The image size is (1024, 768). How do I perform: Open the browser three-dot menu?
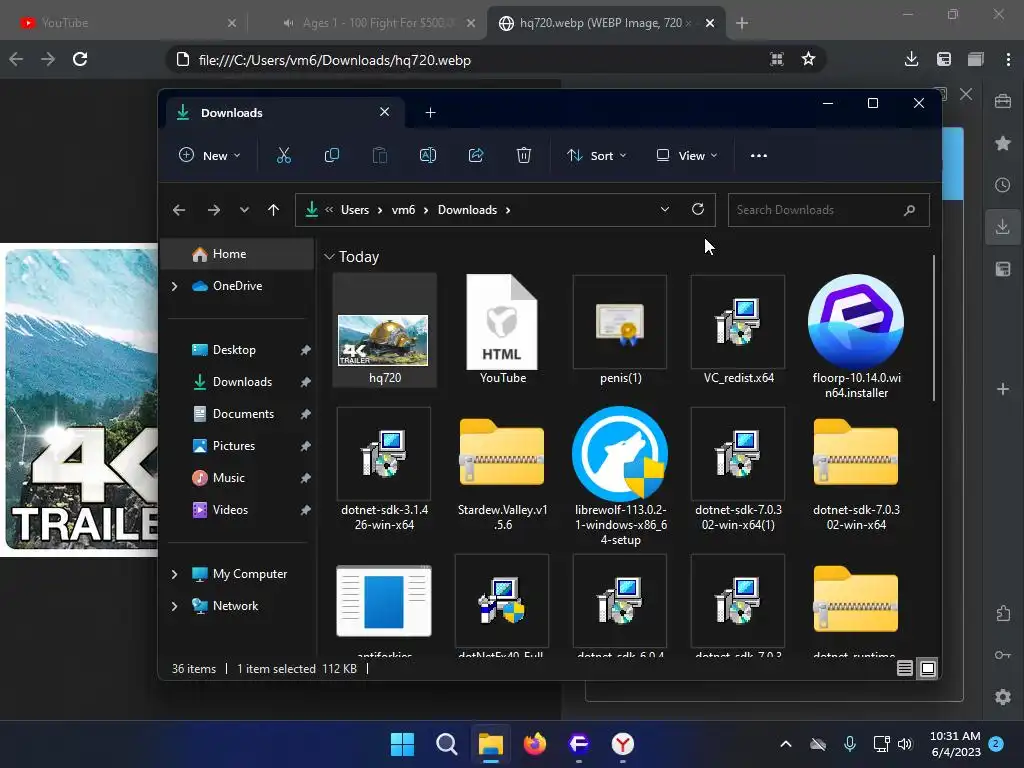click(1008, 59)
